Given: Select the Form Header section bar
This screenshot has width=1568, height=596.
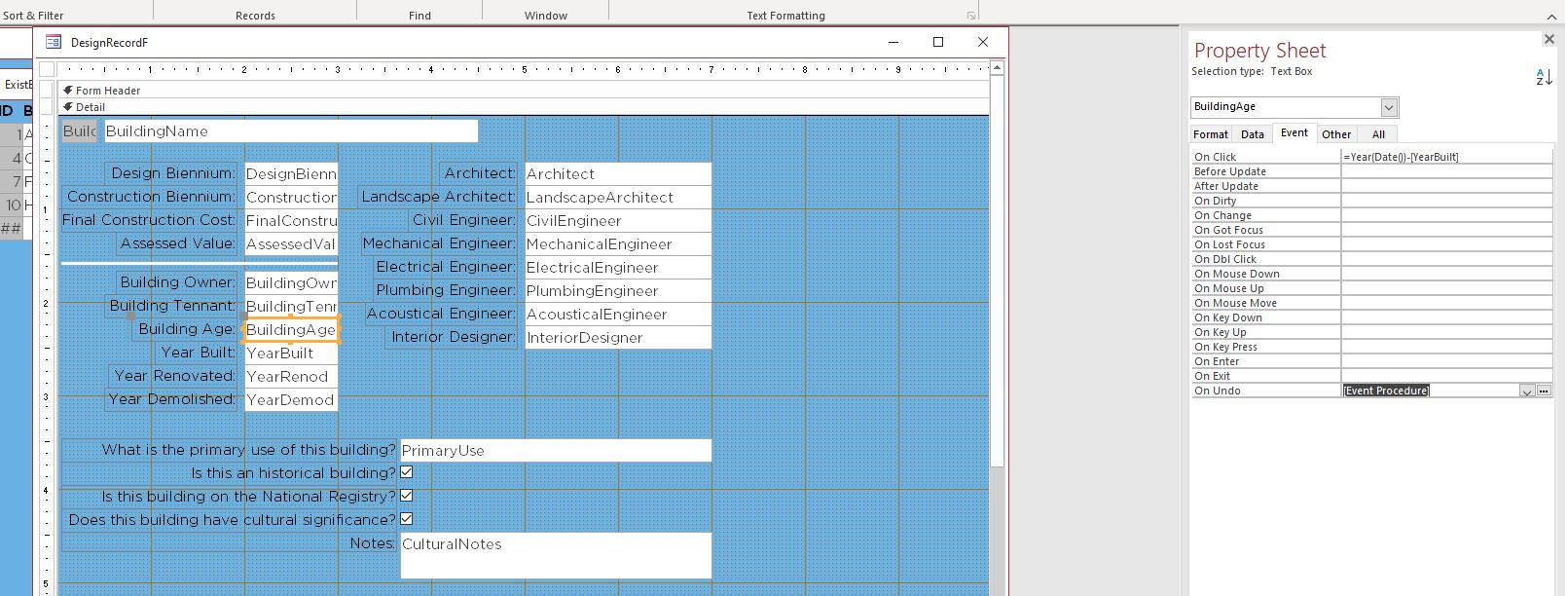Looking at the screenshot, I should pyautogui.click(x=524, y=90).
